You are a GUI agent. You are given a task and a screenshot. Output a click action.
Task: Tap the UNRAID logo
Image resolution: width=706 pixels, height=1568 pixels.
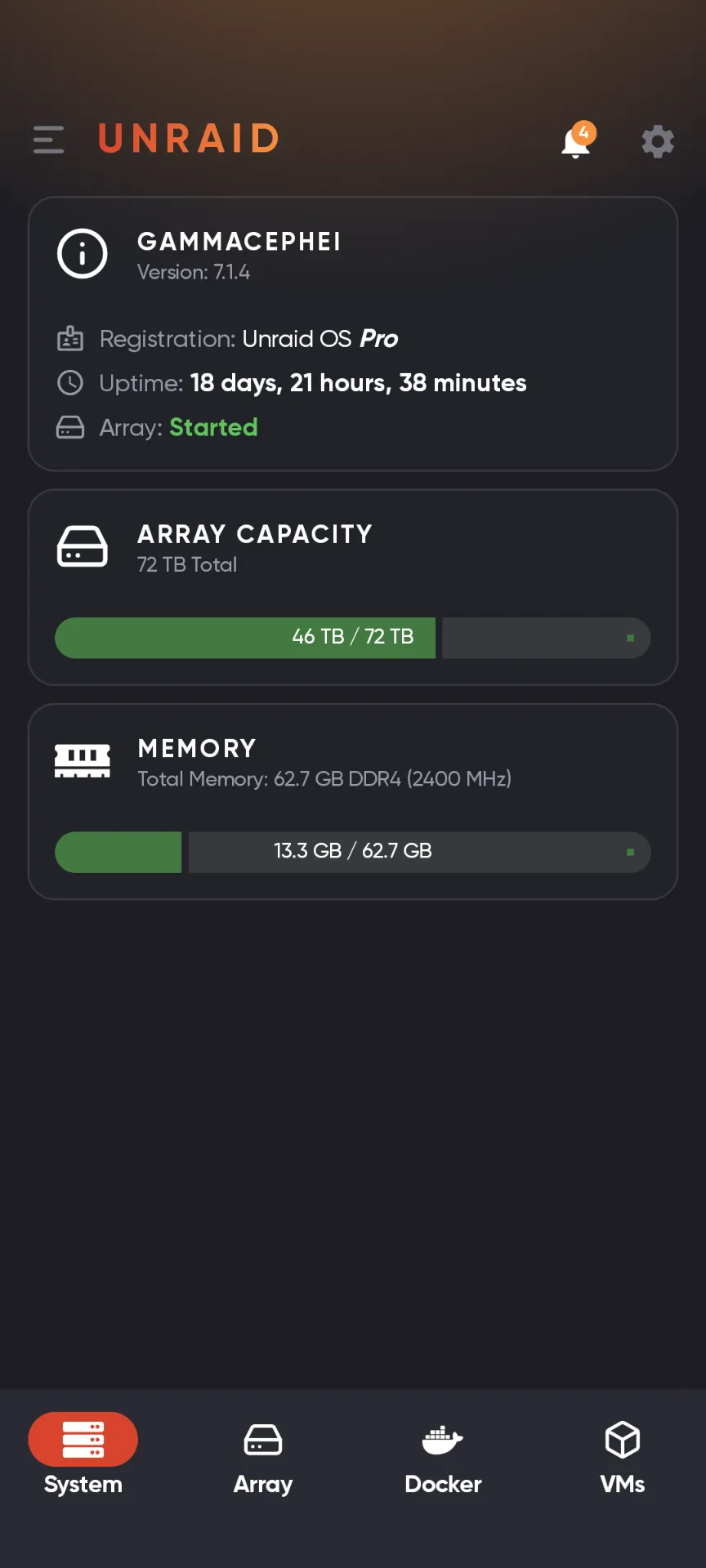pyautogui.click(x=187, y=139)
